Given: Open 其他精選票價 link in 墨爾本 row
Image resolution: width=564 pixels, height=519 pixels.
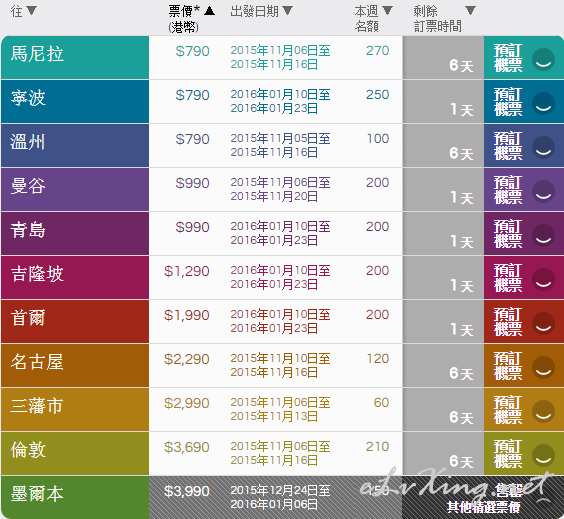Looking at the screenshot, I should pos(483,507).
